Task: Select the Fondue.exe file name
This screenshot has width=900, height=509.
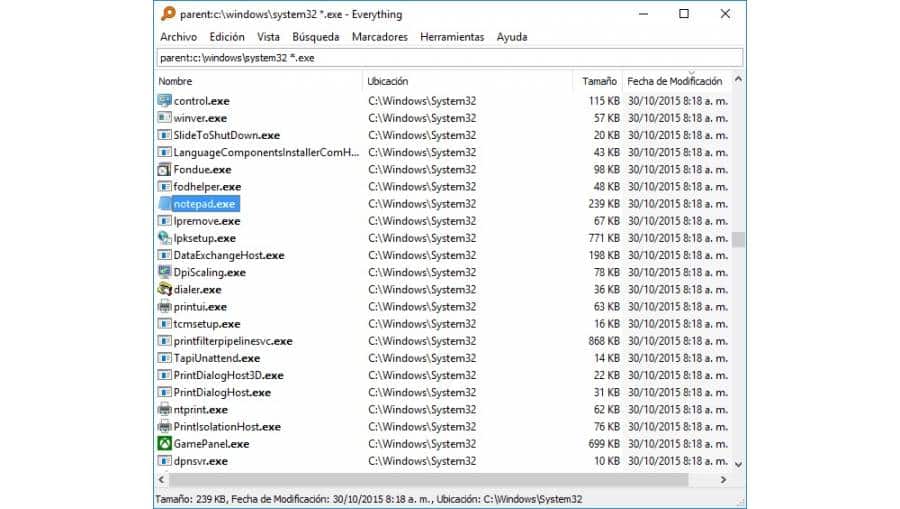Action: pos(203,170)
